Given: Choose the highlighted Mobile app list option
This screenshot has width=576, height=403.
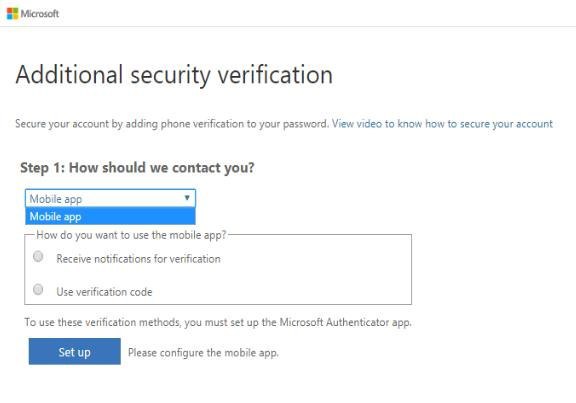Looking at the screenshot, I should [x=110, y=216].
